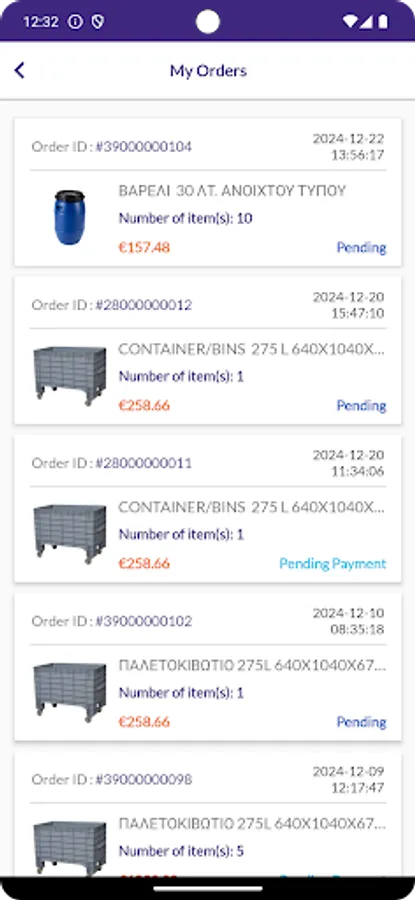The height and width of the screenshot is (900, 415).
Task: Open Order ID #2800000011
Action: click(x=112, y=463)
